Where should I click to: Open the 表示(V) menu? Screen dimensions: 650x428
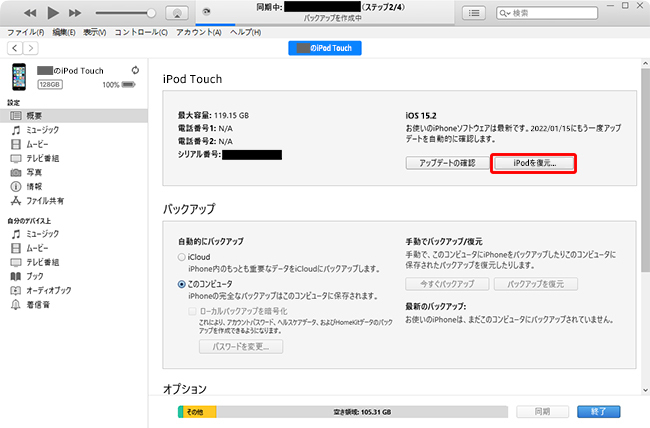point(95,32)
